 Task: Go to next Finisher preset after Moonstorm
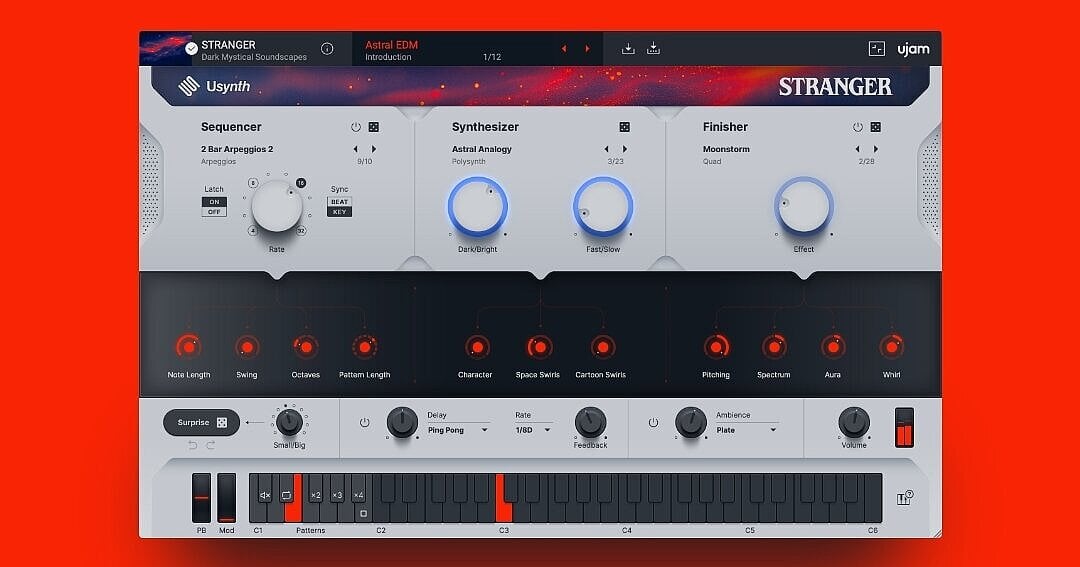(x=875, y=150)
